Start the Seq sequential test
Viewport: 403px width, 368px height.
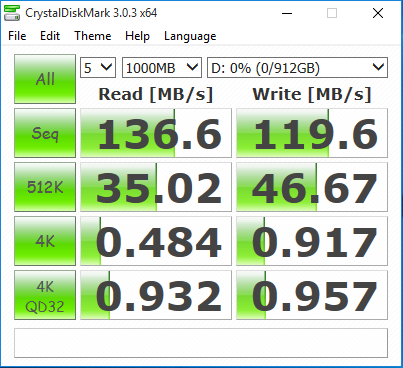pos(45,133)
